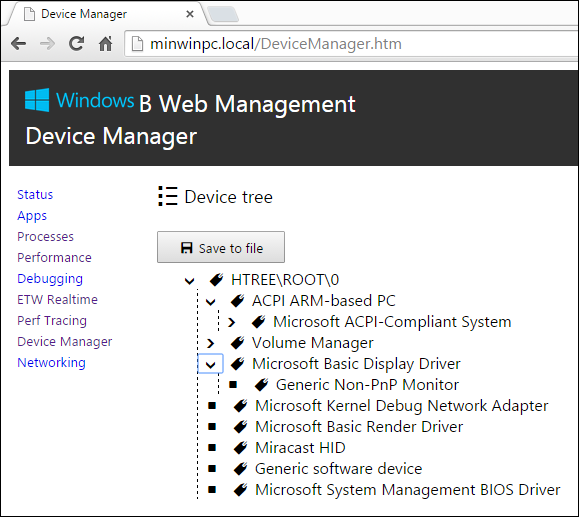Click the Device tree list icon
Image resolution: width=579 pixels, height=517 pixels.
point(168,196)
